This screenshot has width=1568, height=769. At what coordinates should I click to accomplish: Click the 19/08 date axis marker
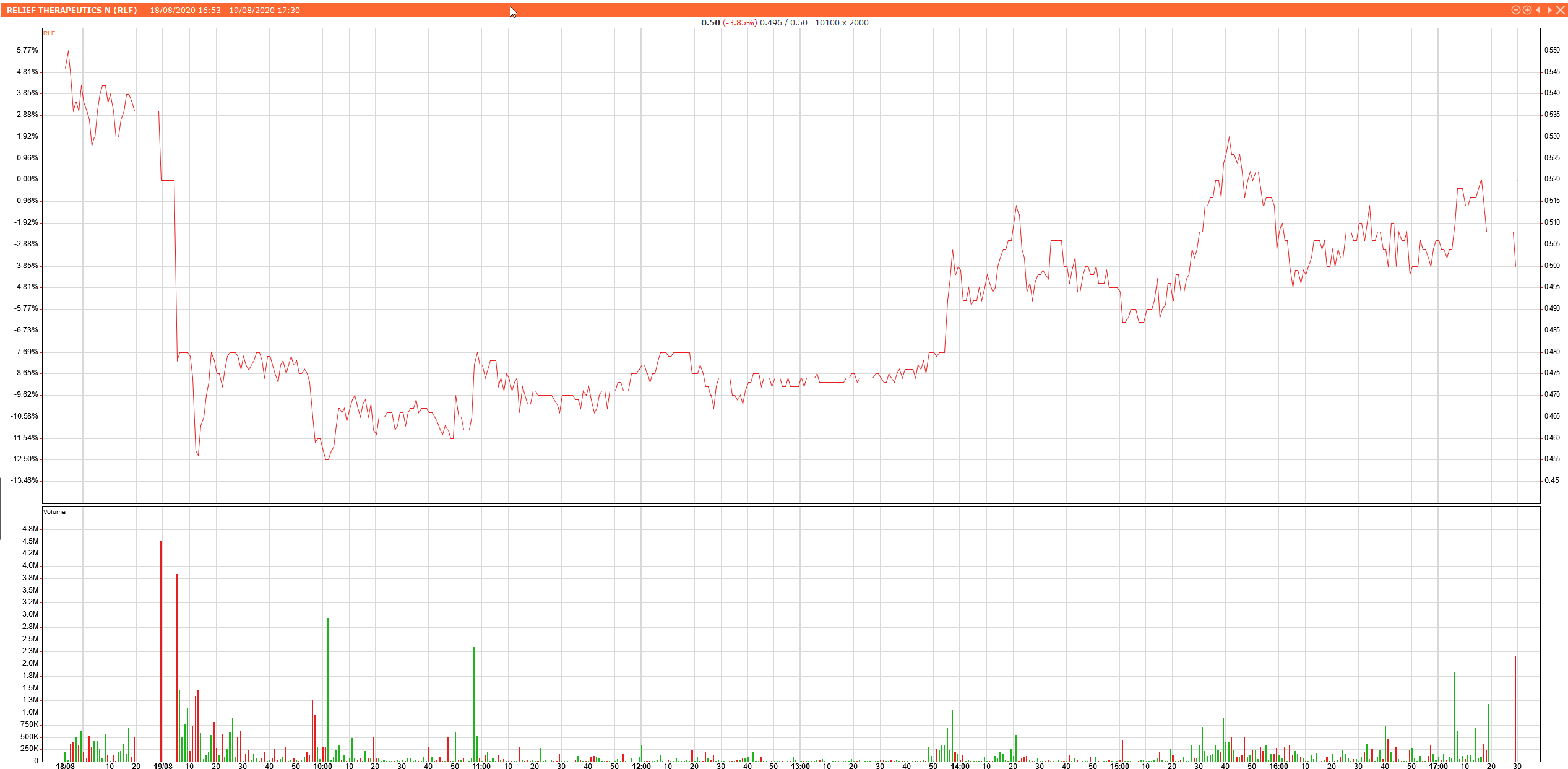pos(163,766)
